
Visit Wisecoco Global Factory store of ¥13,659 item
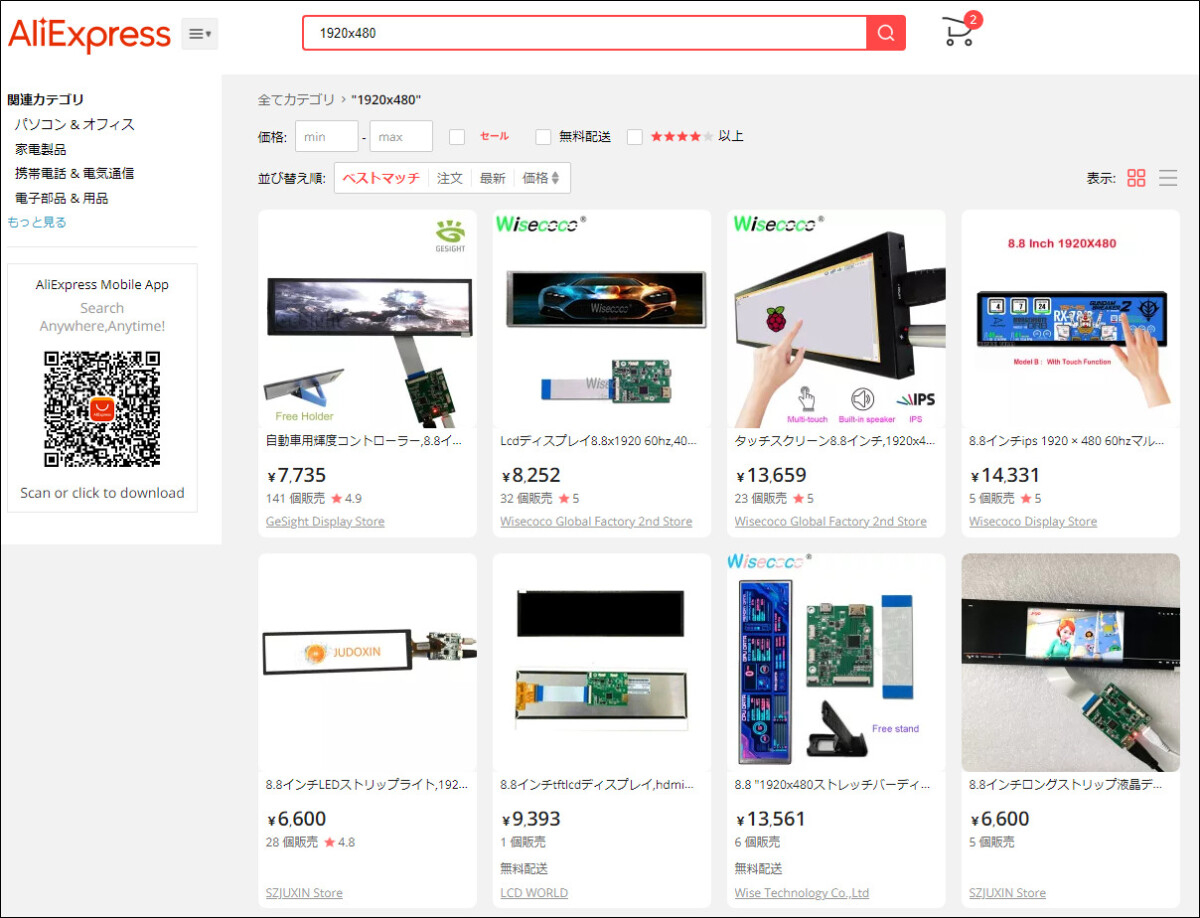(x=830, y=521)
